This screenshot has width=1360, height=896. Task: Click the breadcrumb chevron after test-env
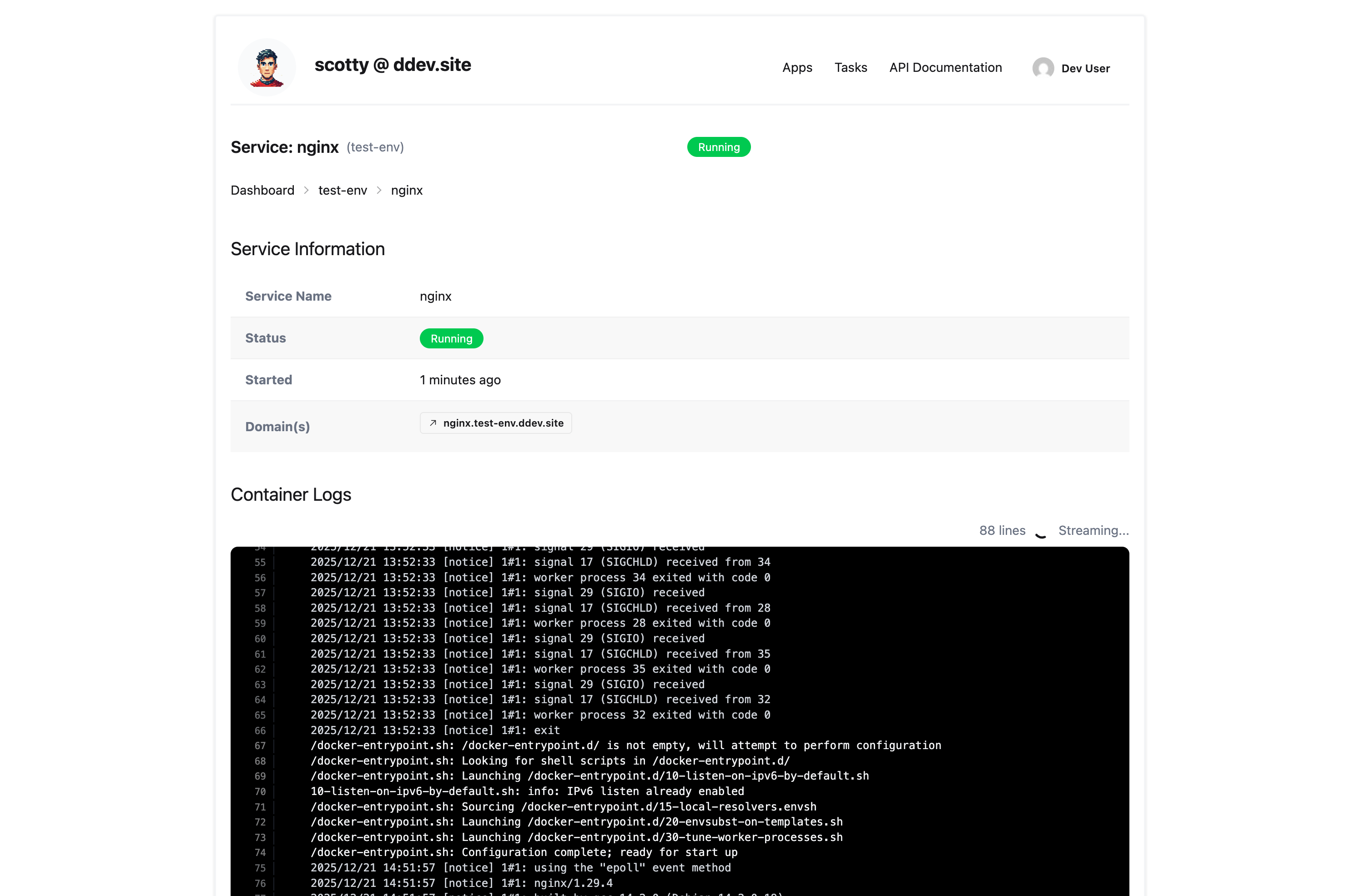tap(379, 190)
